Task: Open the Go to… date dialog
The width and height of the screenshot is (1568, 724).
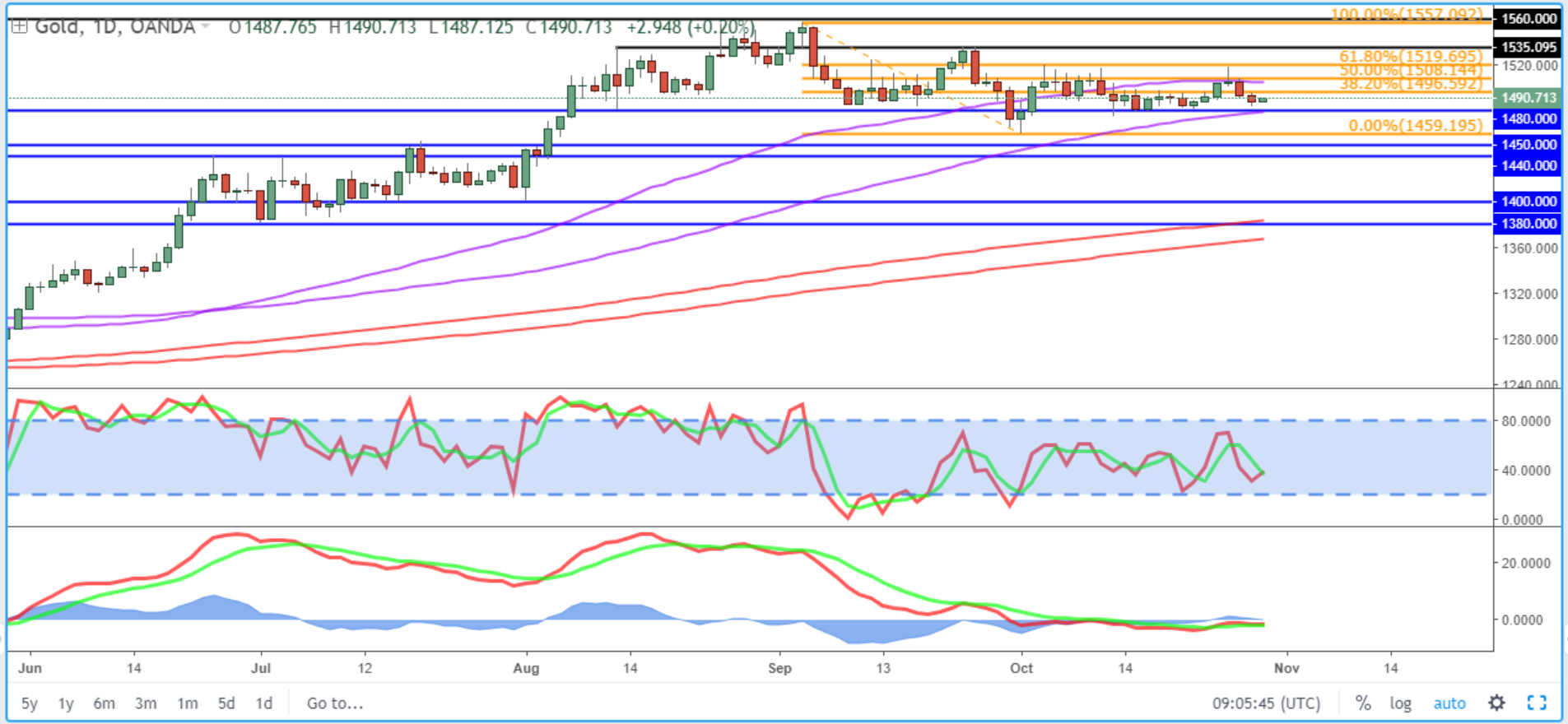Action: click(x=335, y=703)
